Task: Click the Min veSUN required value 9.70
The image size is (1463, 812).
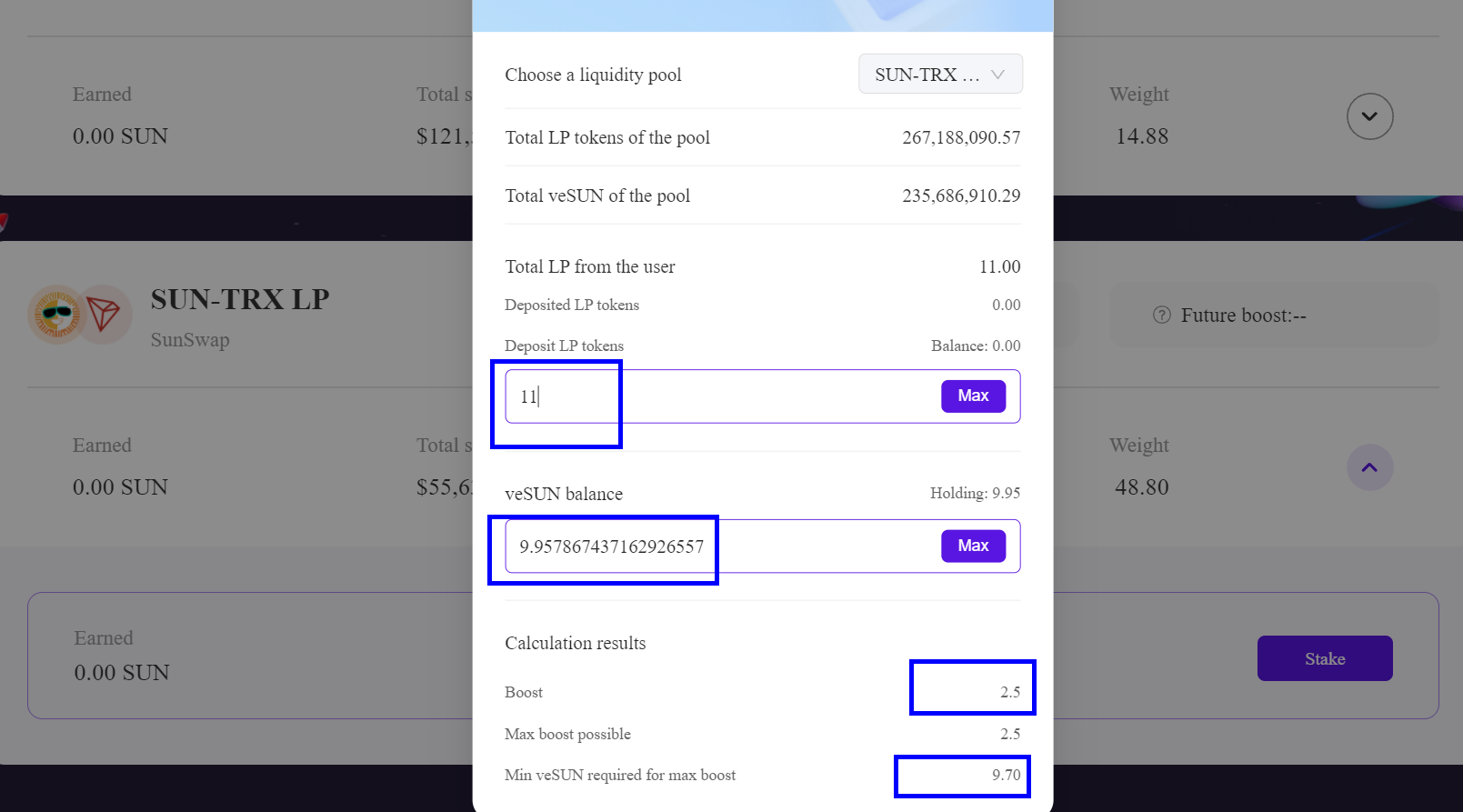Action: [1006, 775]
